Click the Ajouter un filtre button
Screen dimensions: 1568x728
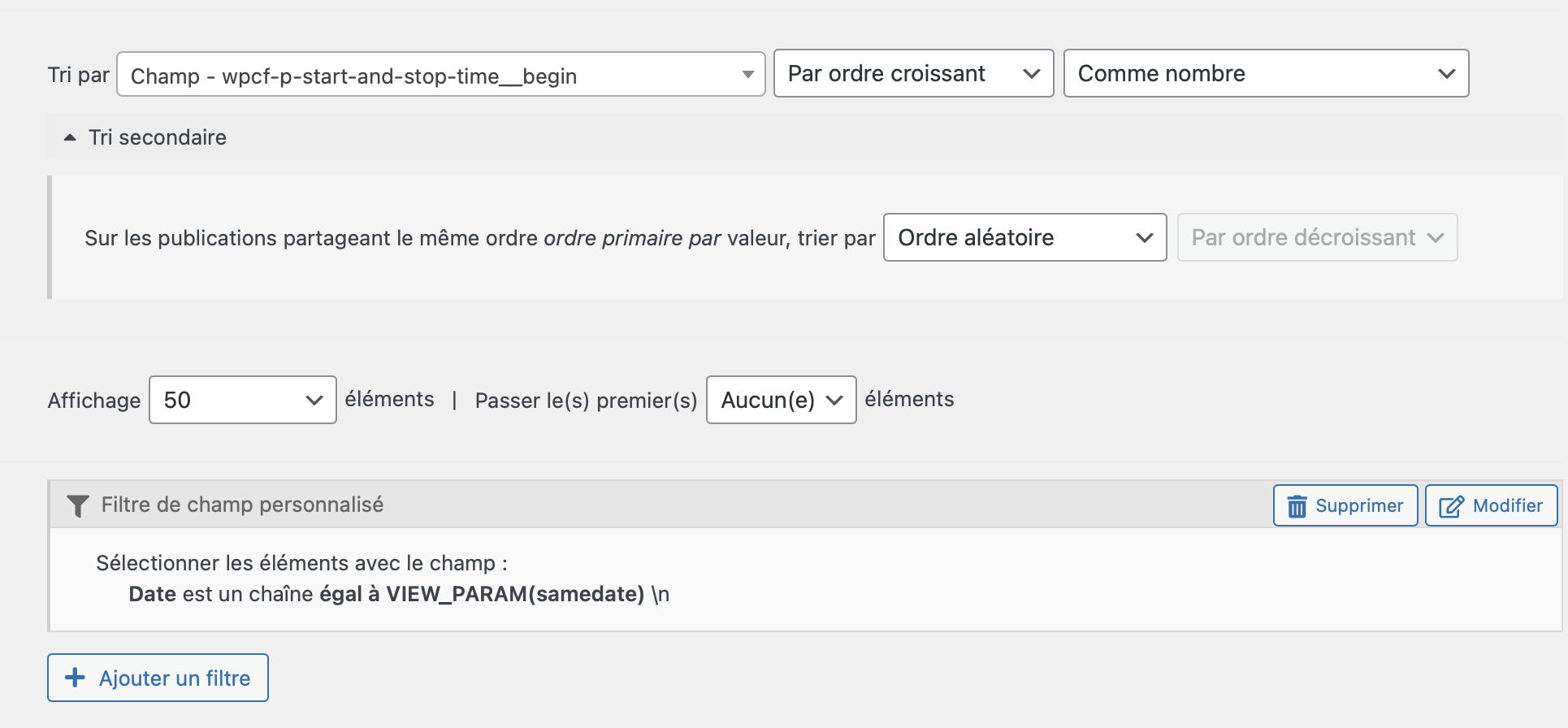tap(158, 678)
